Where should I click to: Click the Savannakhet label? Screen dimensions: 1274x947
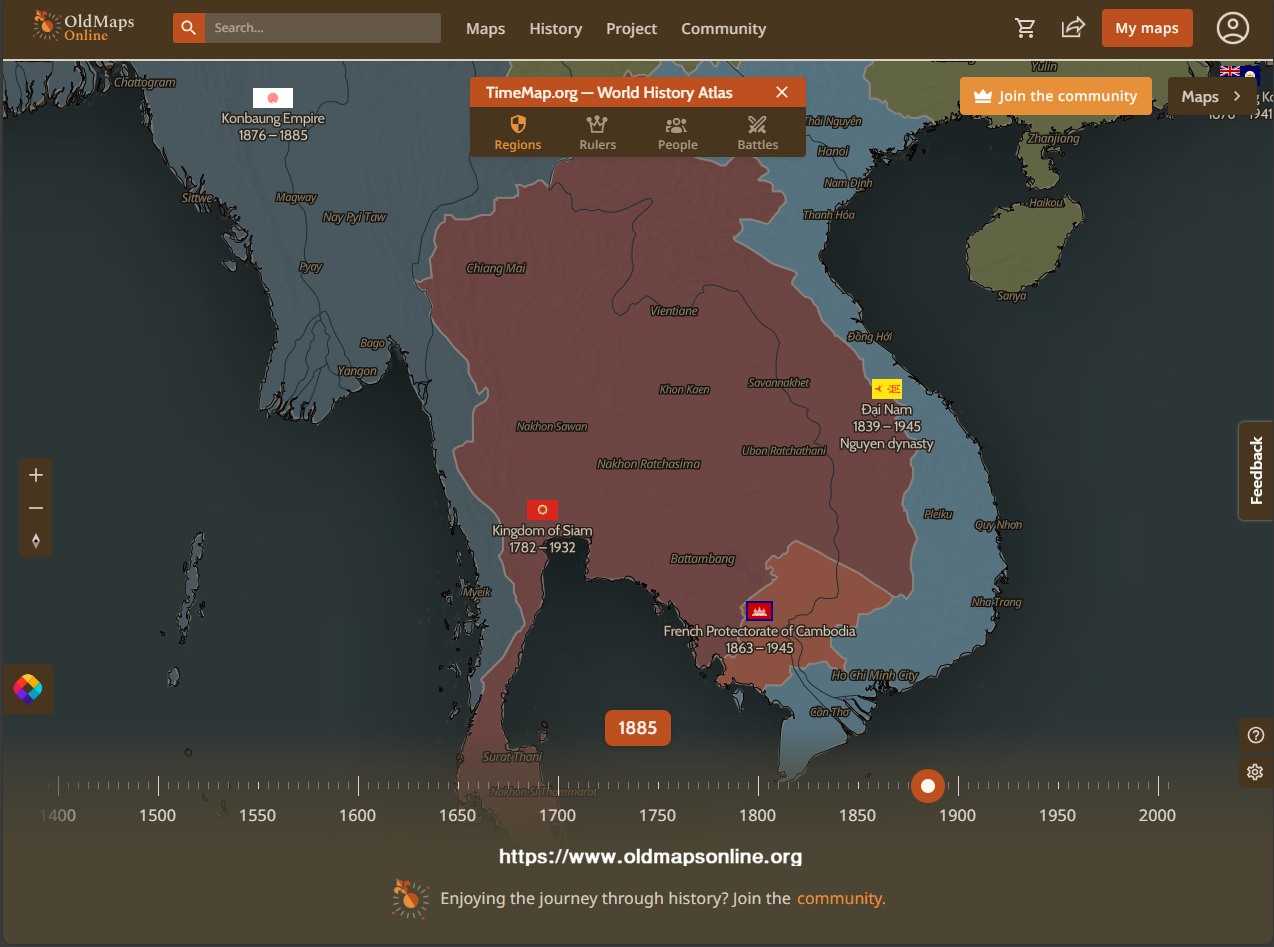pyautogui.click(x=779, y=383)
